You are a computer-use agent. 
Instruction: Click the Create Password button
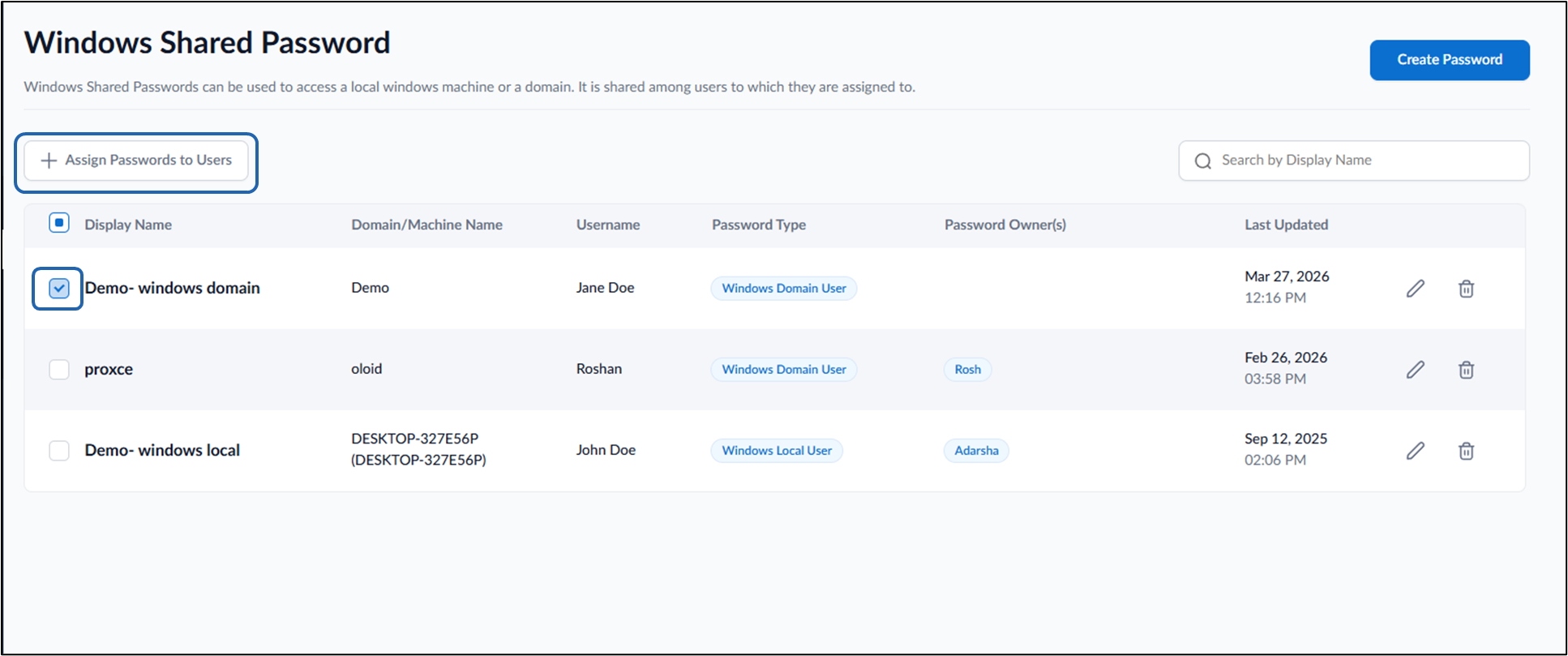tap(1450, 60)
